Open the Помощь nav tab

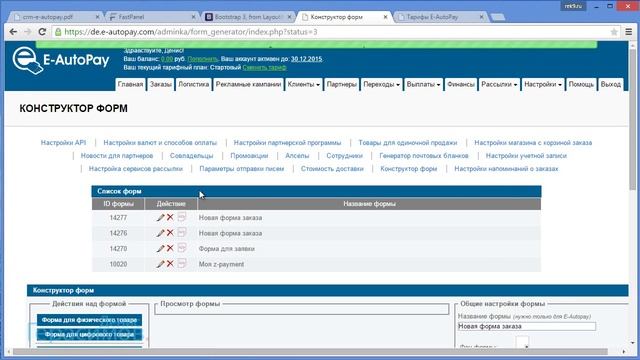click(x=581, y=84)
